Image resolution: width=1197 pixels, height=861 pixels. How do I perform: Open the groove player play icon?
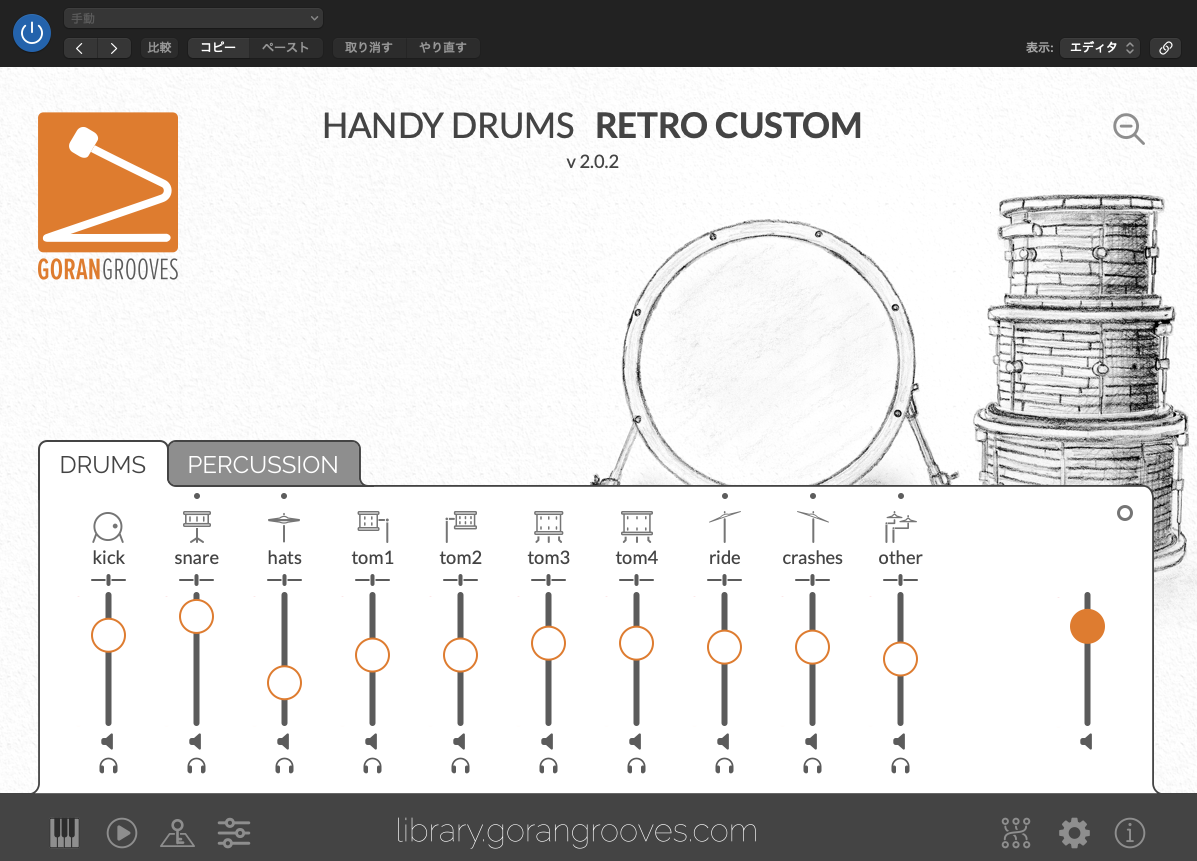point(121,832)
